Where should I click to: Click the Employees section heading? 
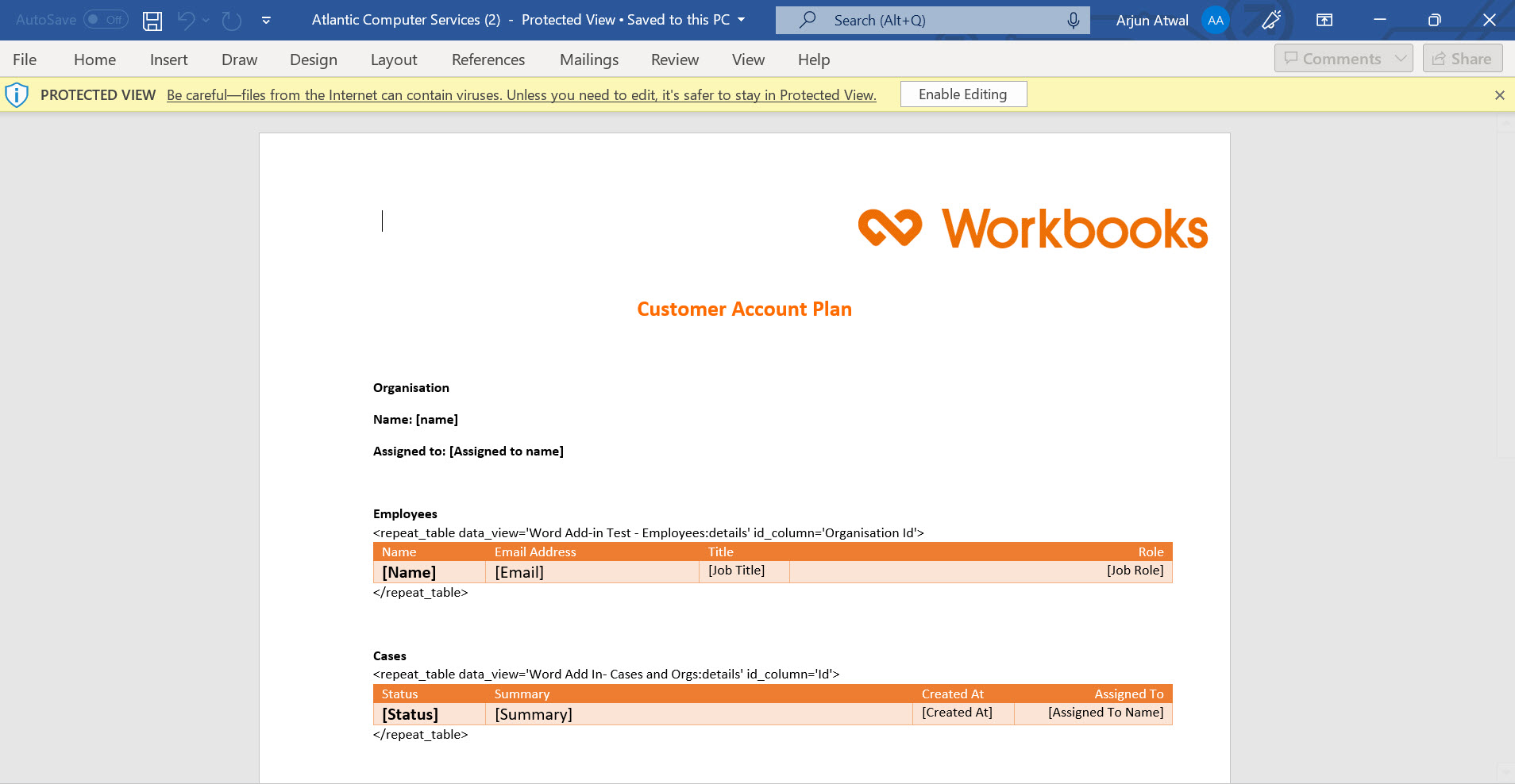[405, 514]
